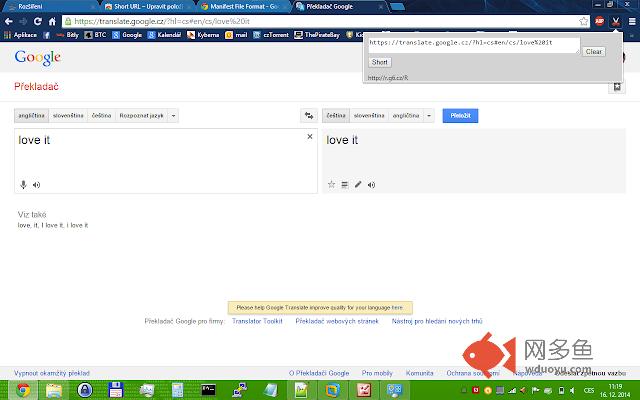Star the translation to save it
The image size is (640, 400).
tap(331, 184)
